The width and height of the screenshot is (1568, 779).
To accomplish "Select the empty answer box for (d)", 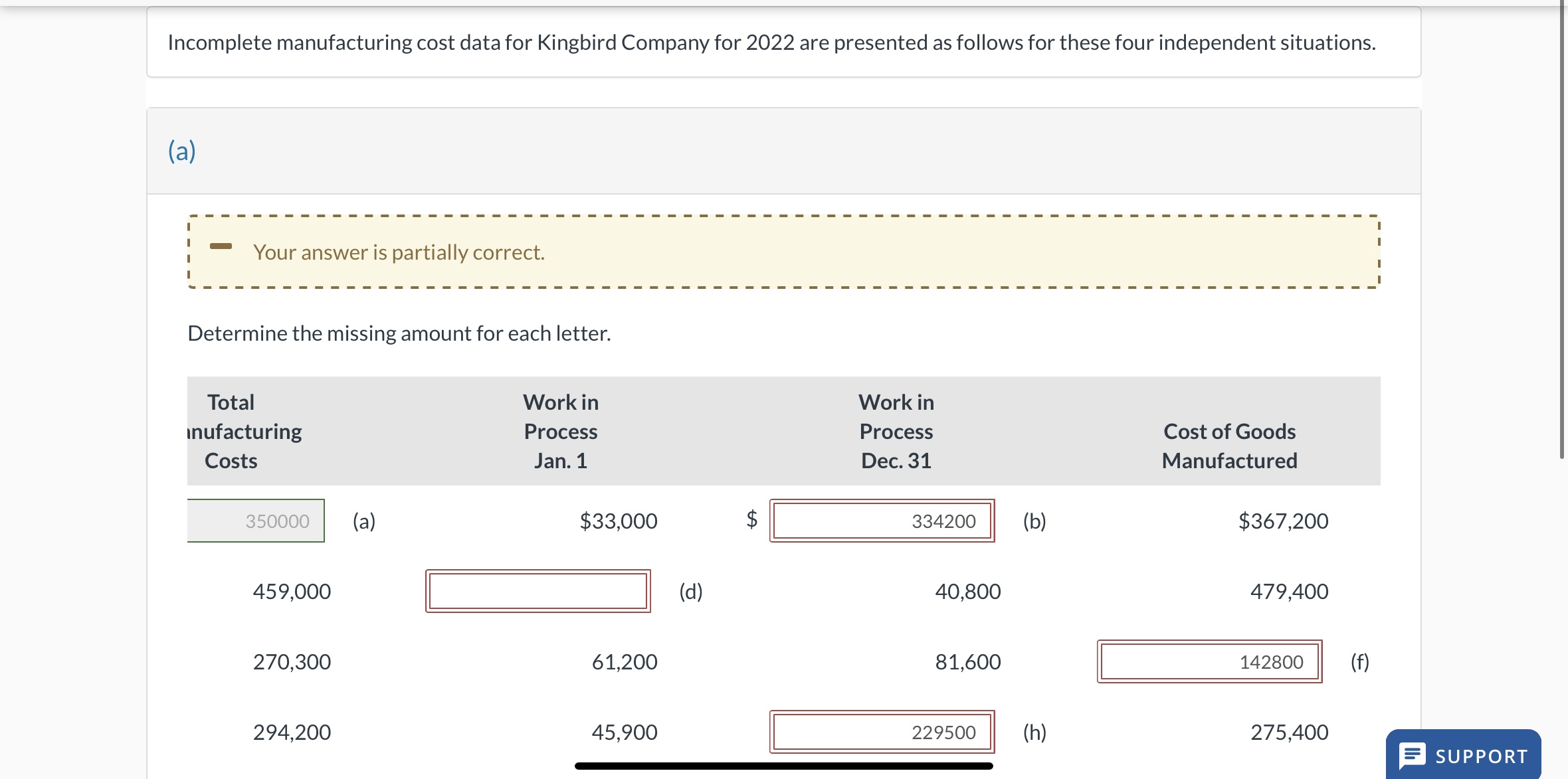I will pos(538,591).
